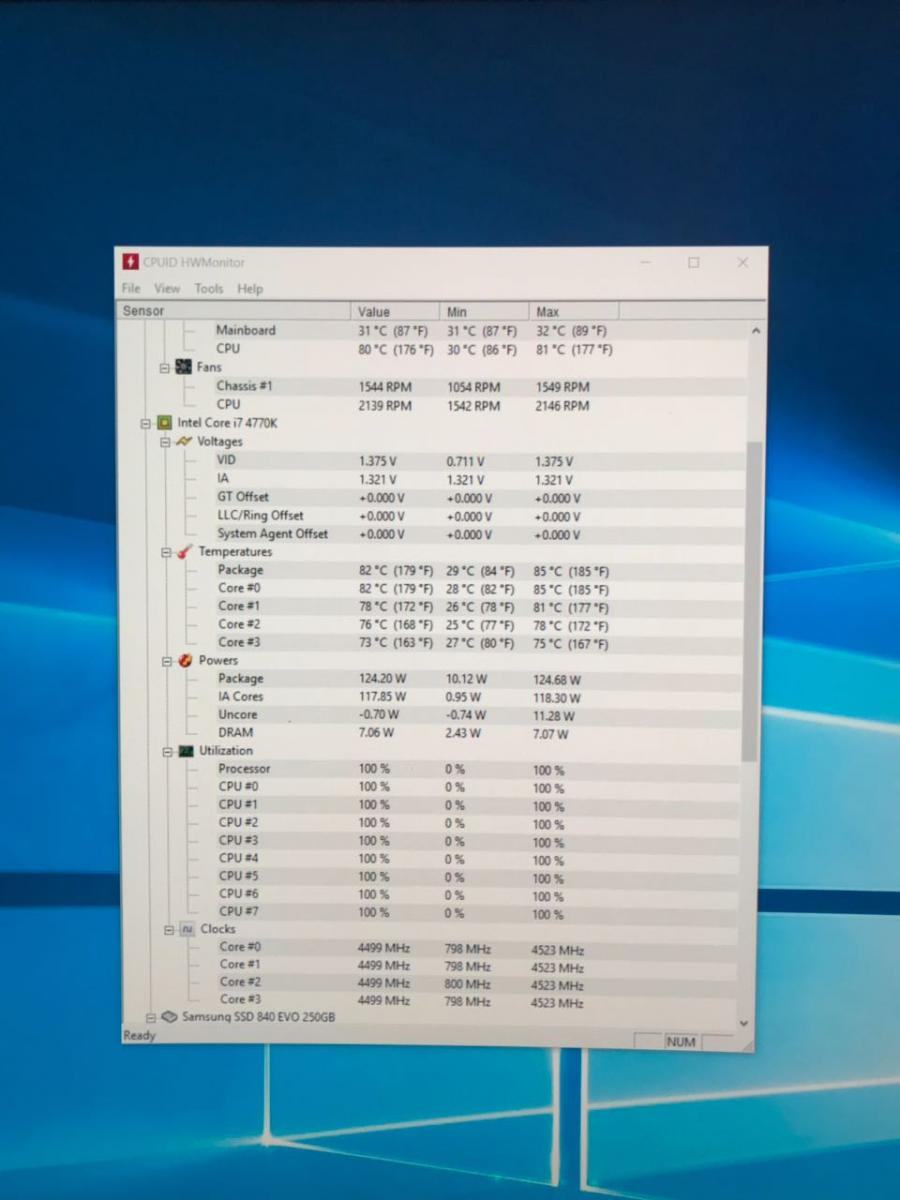The height and width of the screenshot is (1200, 900).
Task: Click the Powers flame icon
Action: pos(185,661)
